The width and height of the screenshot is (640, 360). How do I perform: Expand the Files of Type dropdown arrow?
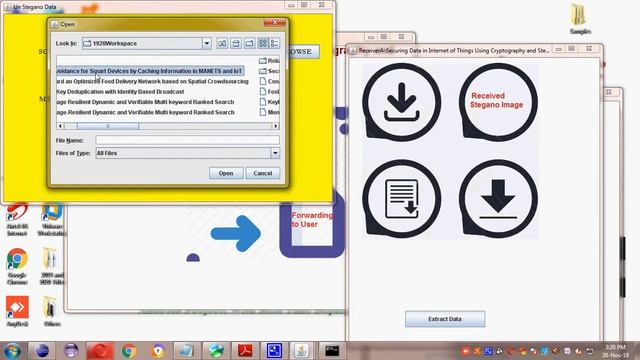tap(275, 153)
